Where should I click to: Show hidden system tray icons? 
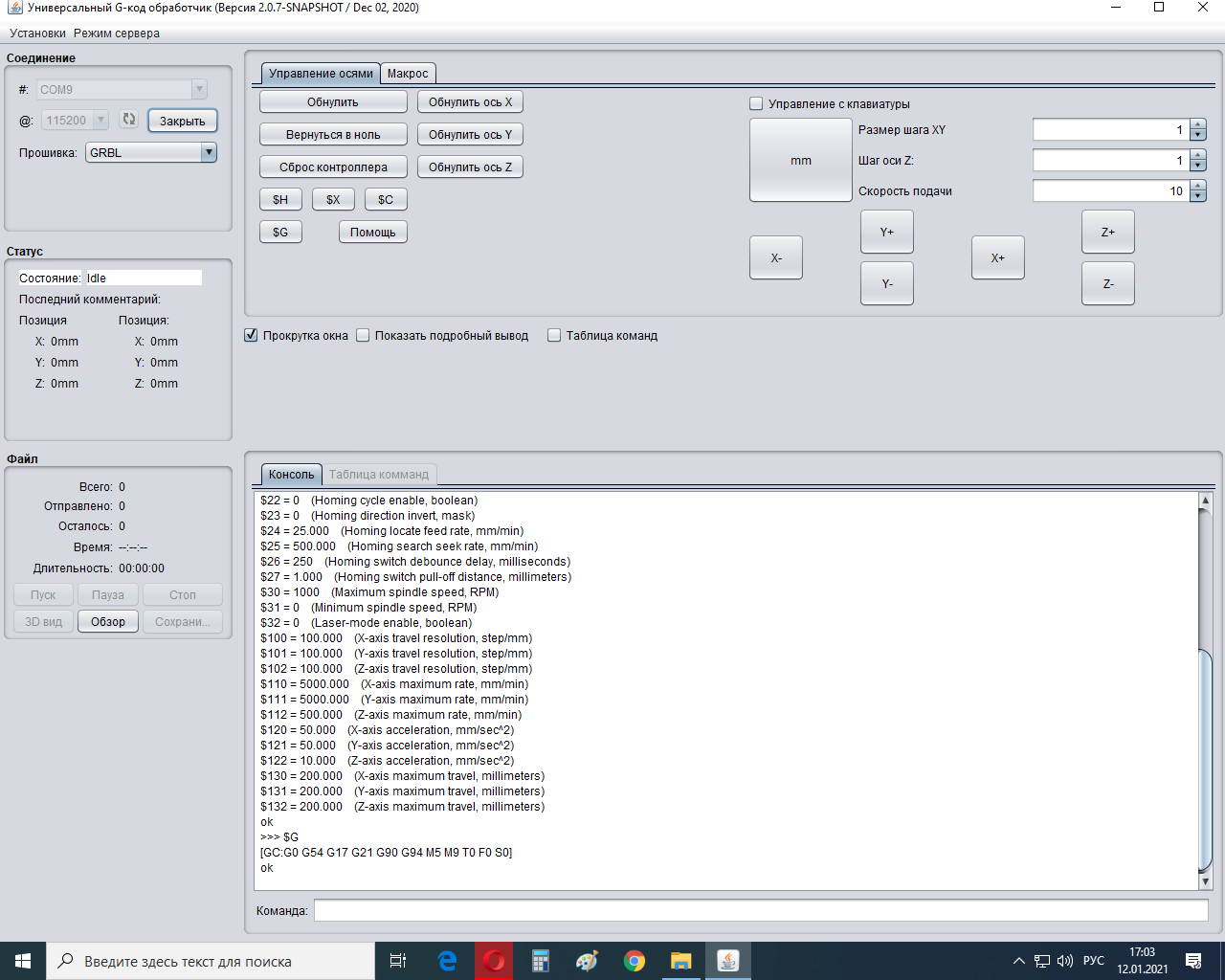pos(1018,961)
